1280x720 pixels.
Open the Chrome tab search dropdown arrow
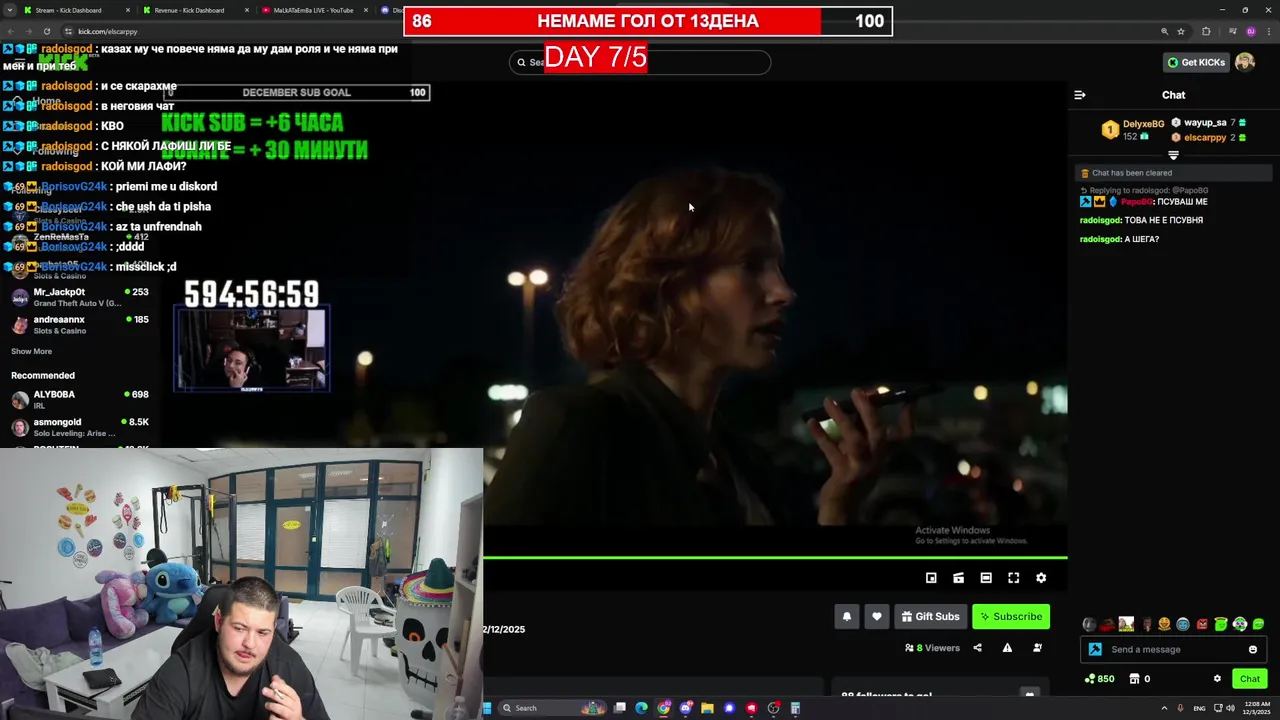click(x=9, y=10)
